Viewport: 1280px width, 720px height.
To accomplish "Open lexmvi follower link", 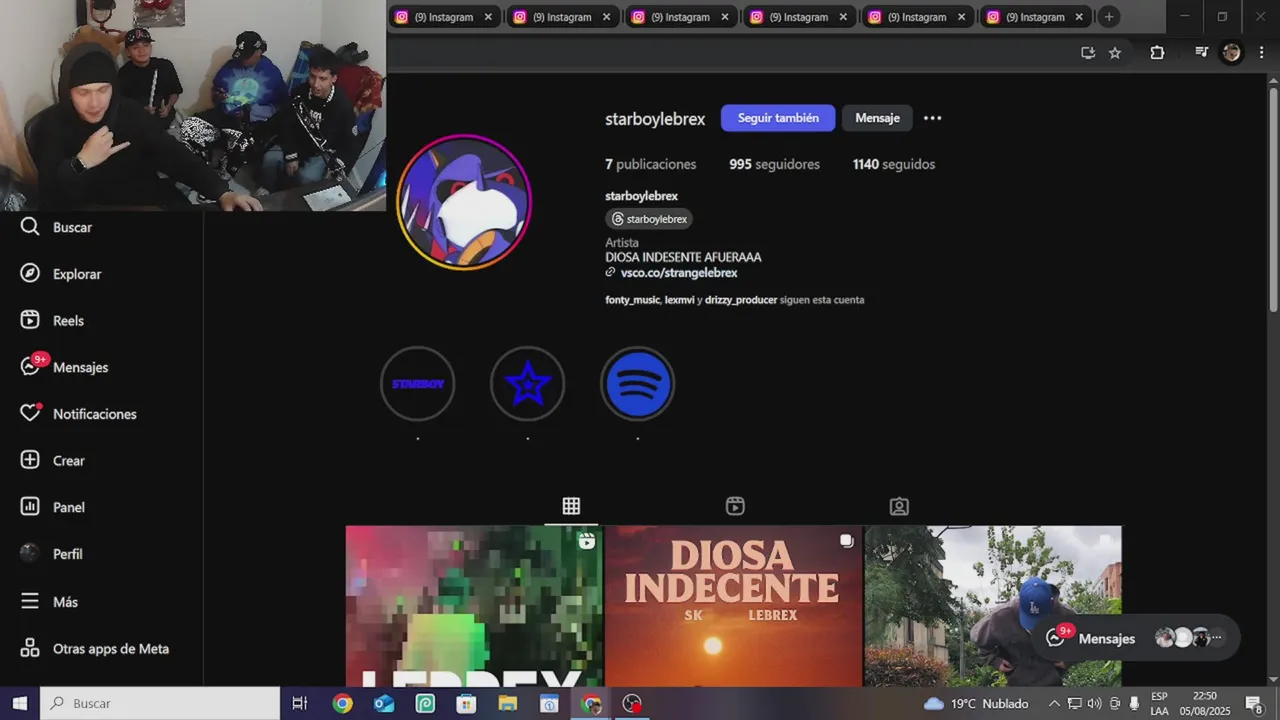I will tap(679, 300).
